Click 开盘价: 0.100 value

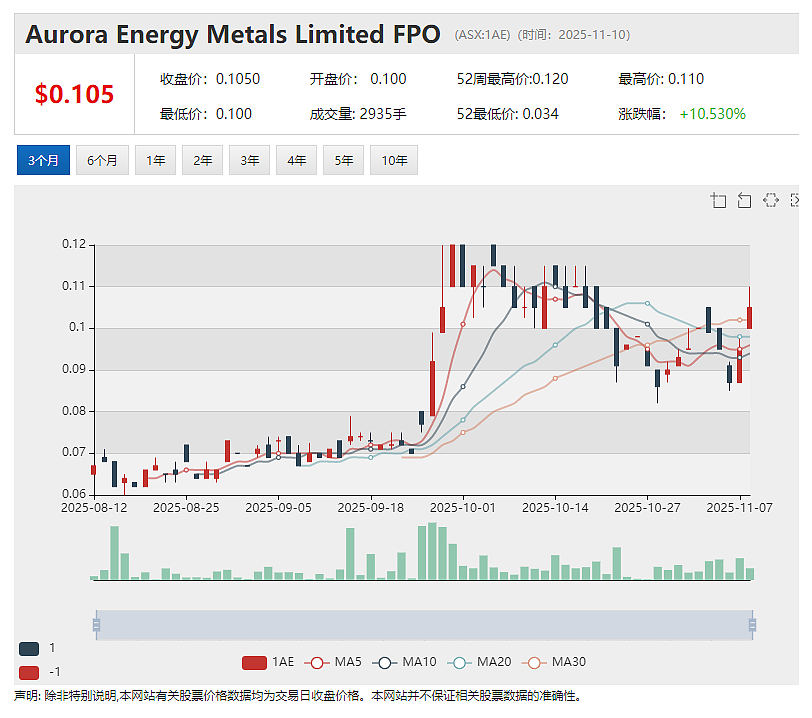pyautogui.click(x=358, y=79)
